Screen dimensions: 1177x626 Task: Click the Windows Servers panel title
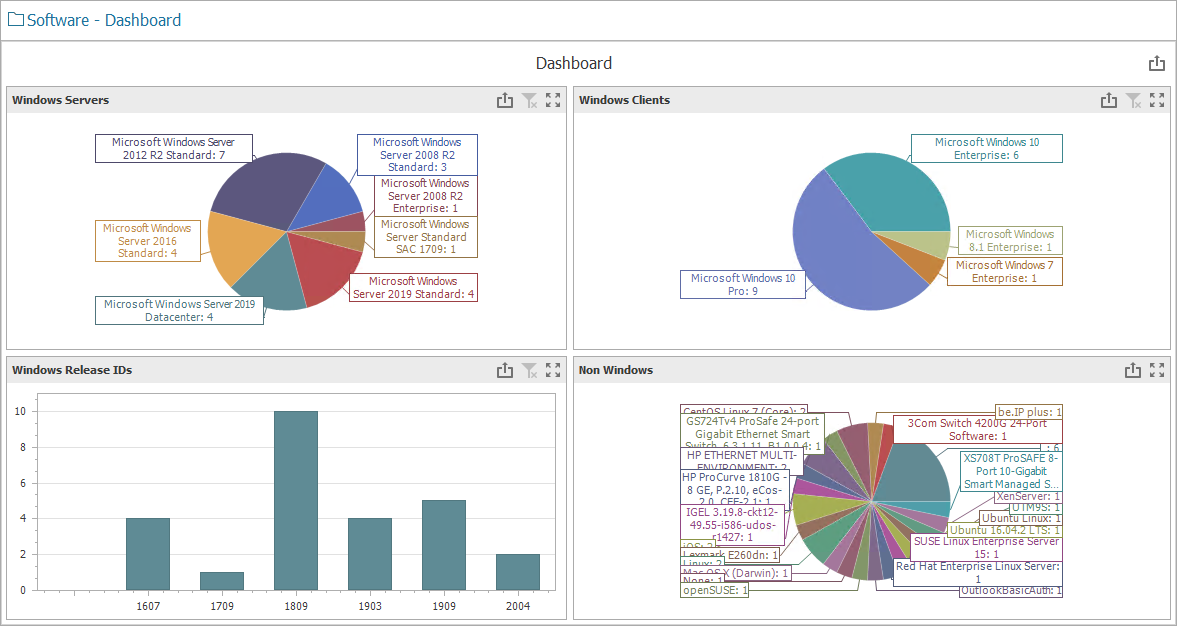point(61,100)
